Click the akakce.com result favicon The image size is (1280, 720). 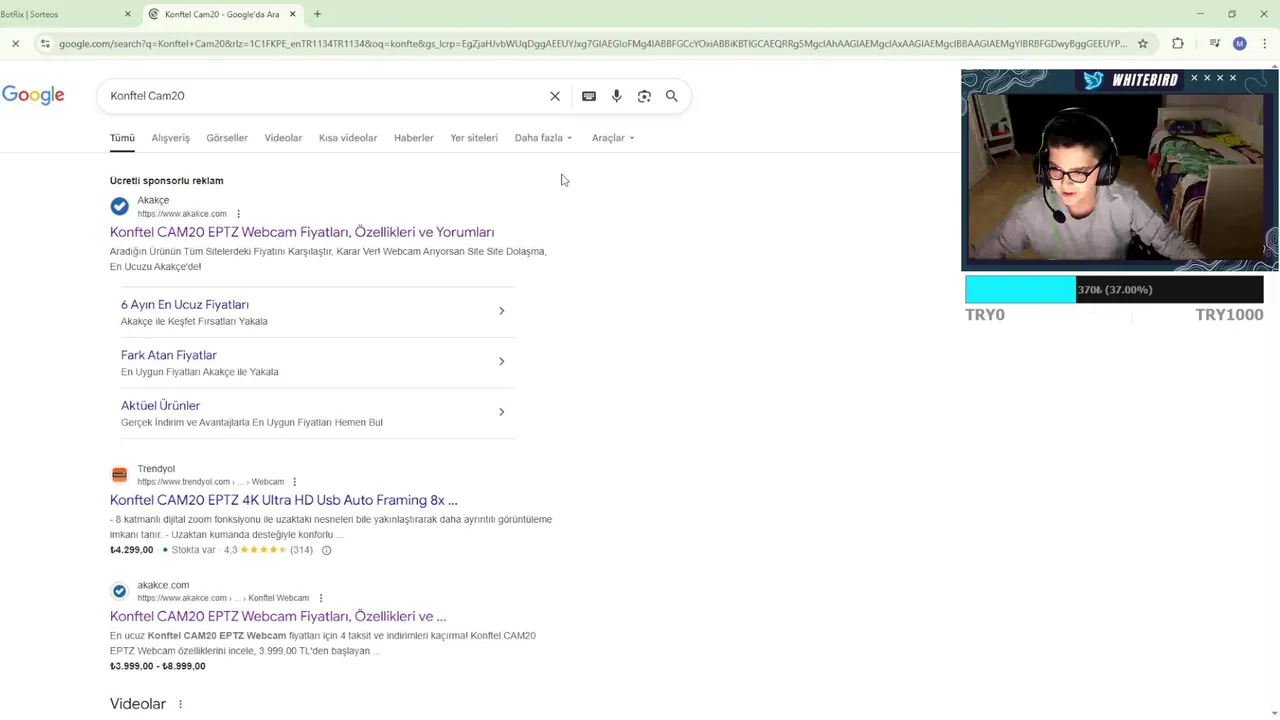click(x=119, y=591)
